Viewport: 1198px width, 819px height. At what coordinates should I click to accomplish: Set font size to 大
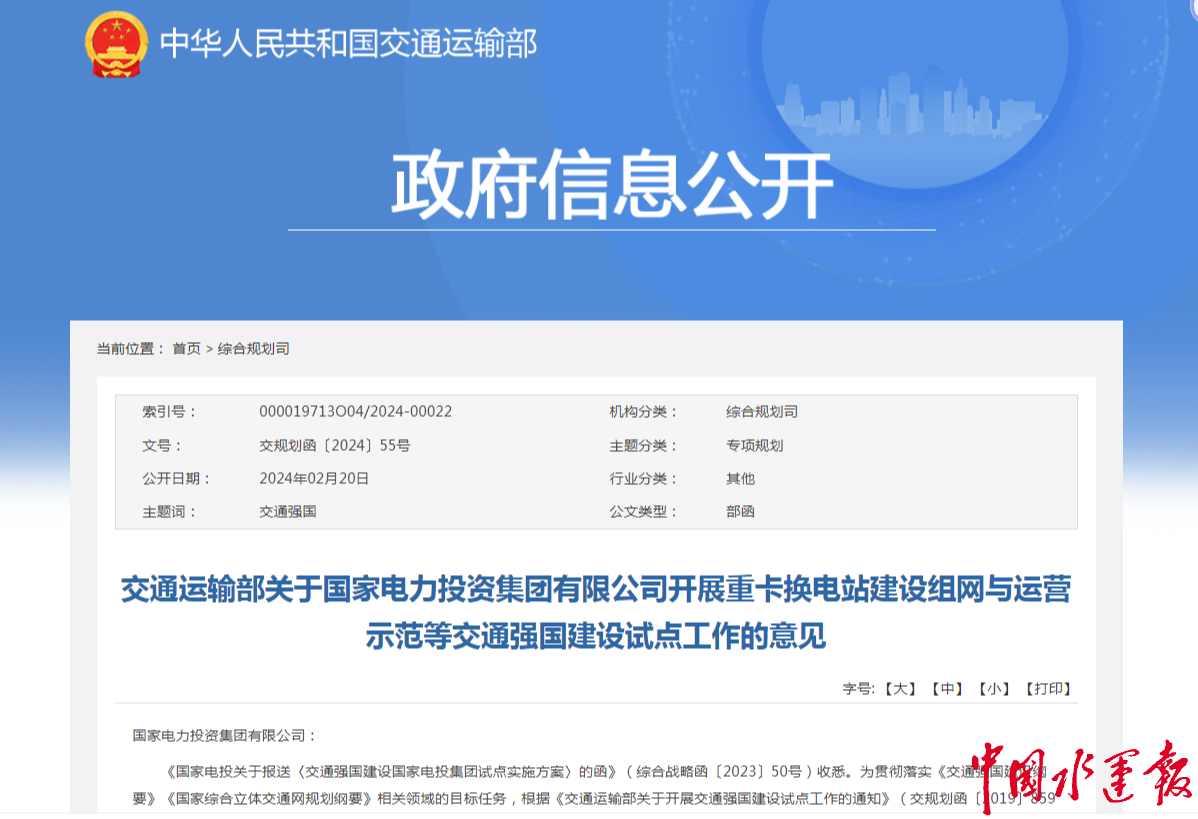(x=900, y=689)
